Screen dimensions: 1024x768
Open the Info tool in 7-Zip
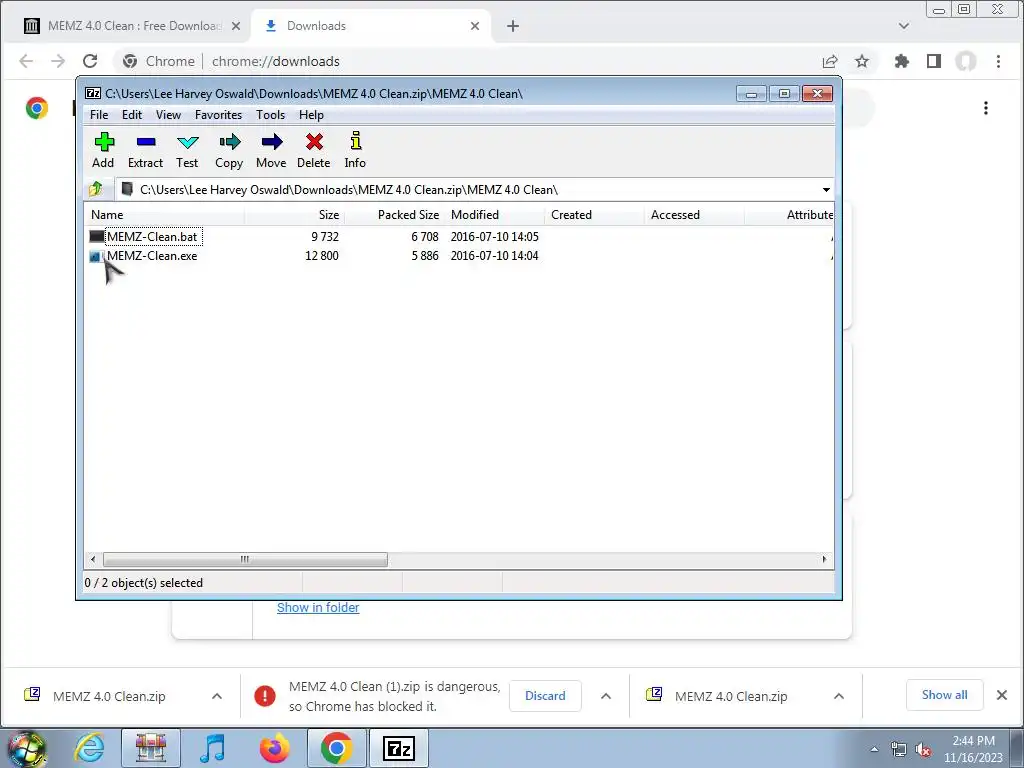click(x=355, y=150)
